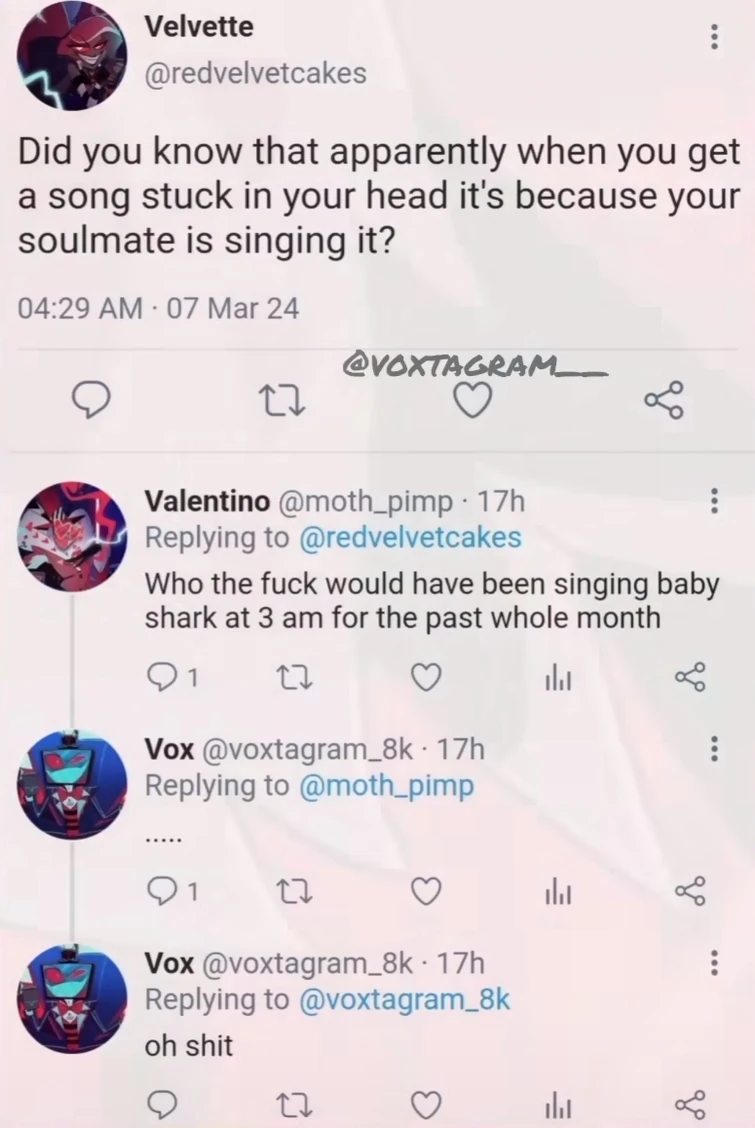This screenshot has width=755, height=1128.
Task: View analytics on Valentino's reply
Action: click(558, 677)
